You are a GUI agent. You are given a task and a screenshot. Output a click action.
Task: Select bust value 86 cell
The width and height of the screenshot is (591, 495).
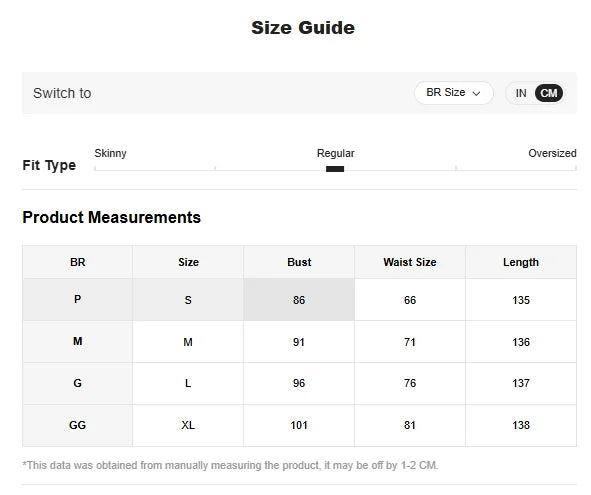pos(299,300)
